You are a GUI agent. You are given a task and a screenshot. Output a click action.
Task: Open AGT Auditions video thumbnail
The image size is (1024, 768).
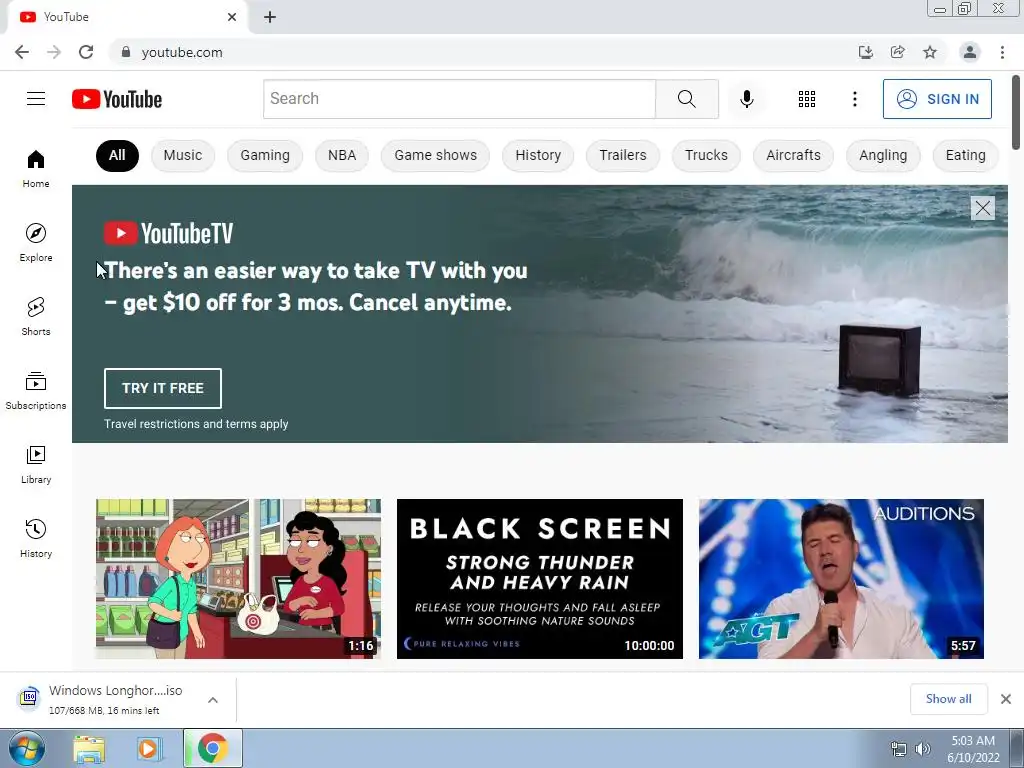tap(841, 579)
